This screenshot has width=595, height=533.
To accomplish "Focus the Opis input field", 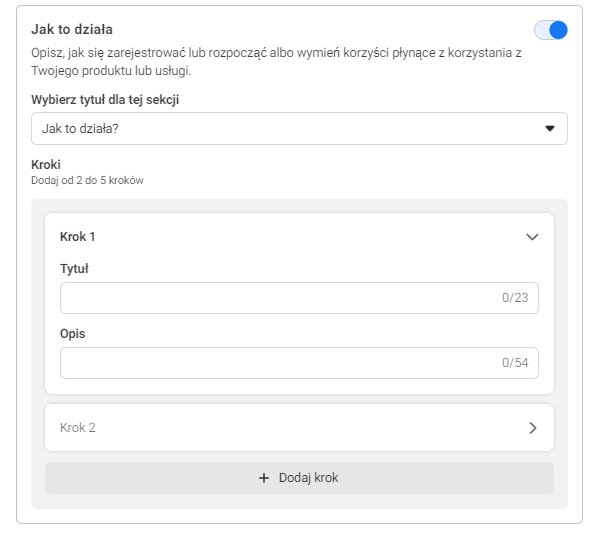I will [299, 363].
